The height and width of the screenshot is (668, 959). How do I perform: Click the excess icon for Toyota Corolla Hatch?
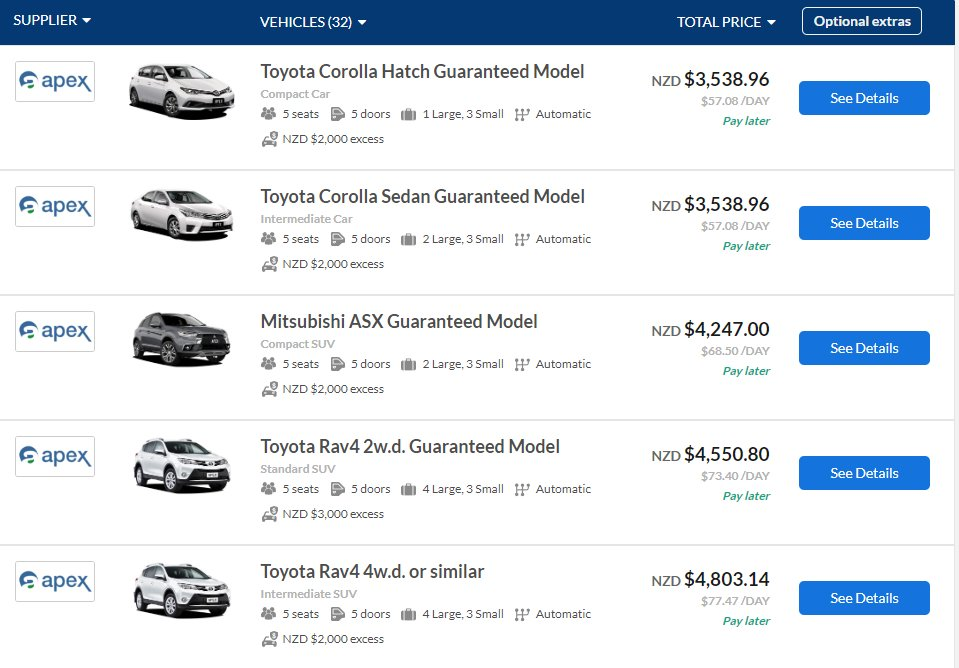point(268,139)
